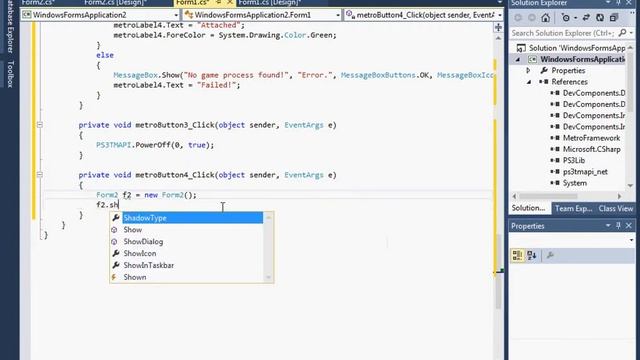
Task: Click the greyed Back arrow in Solution Explorer
Action: click(518, 18)
